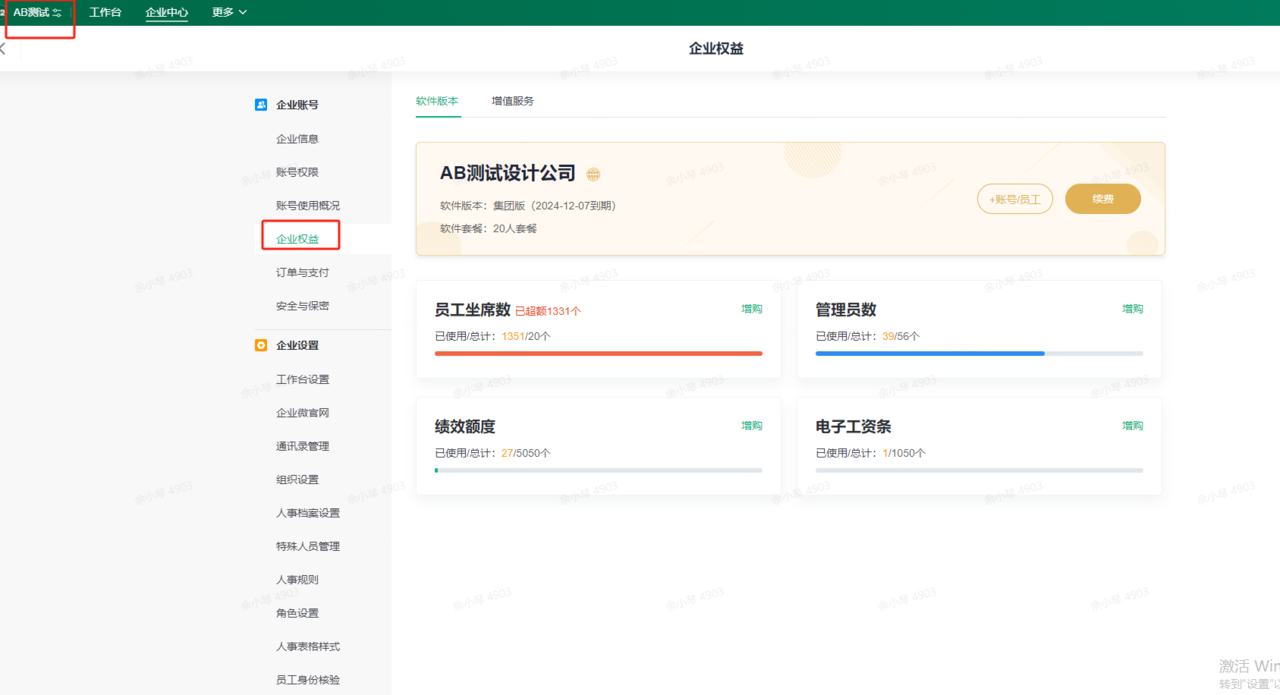The width and height of the screenshot is (1280, 695).
Task: Open 安全与保密 in the sidebar
Action: [x=302, y=306]
